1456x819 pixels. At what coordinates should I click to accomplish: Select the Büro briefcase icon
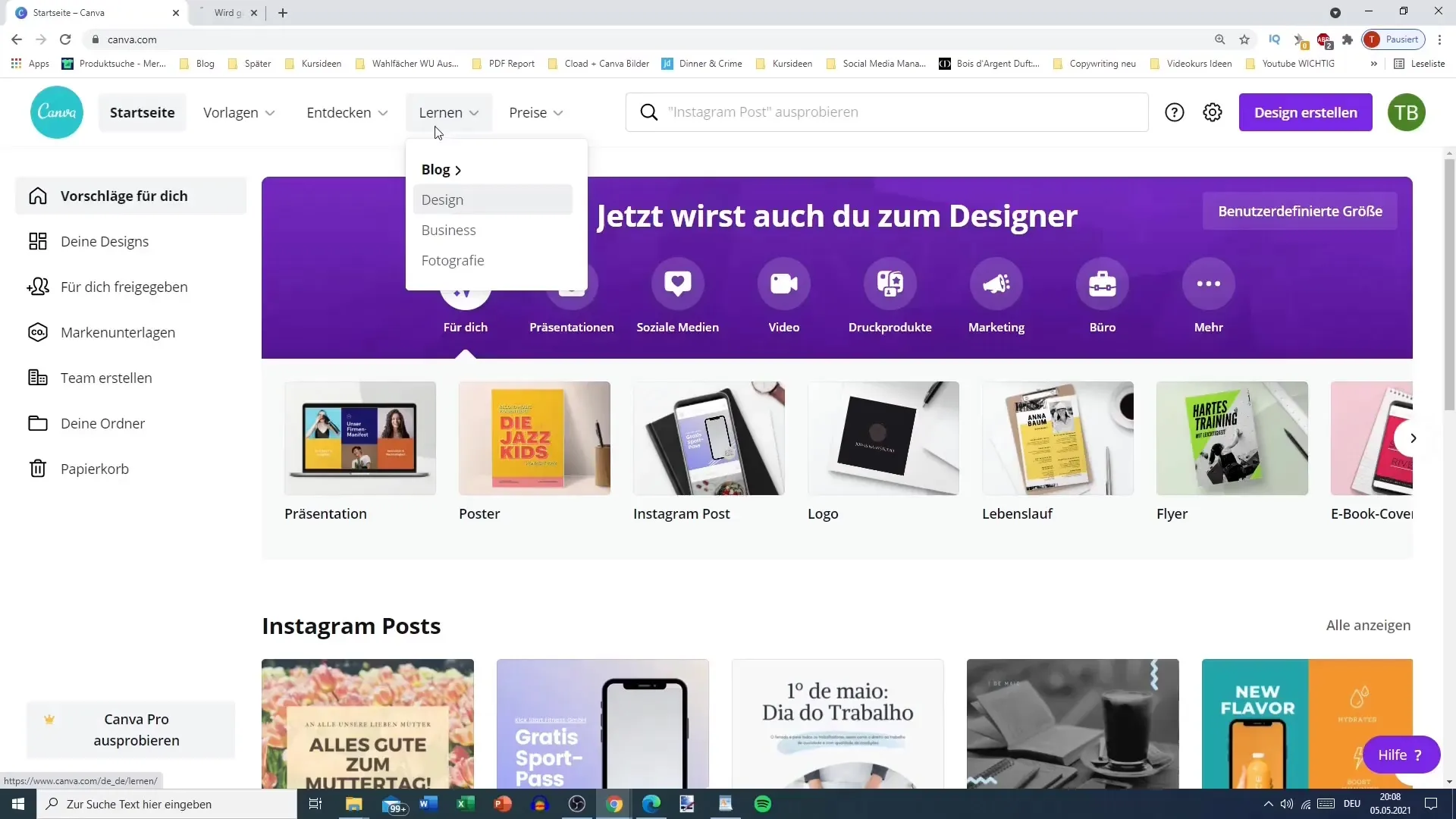click(1103, 284)
